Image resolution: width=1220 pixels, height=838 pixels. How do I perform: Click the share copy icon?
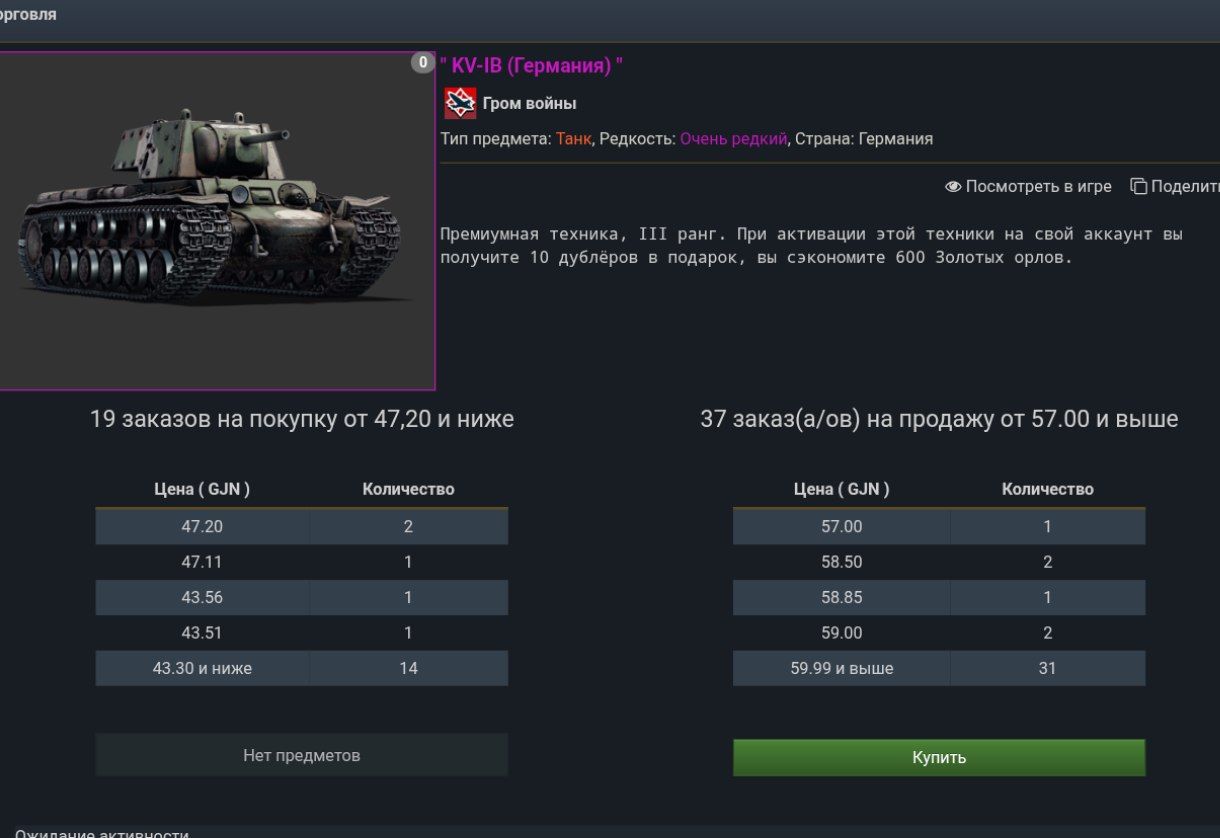pos(1138,187)
